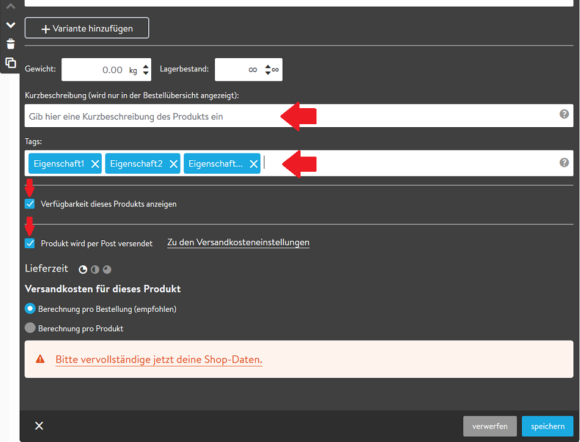Remove the Eigenschaft1 tag

[x=95, y=164]
